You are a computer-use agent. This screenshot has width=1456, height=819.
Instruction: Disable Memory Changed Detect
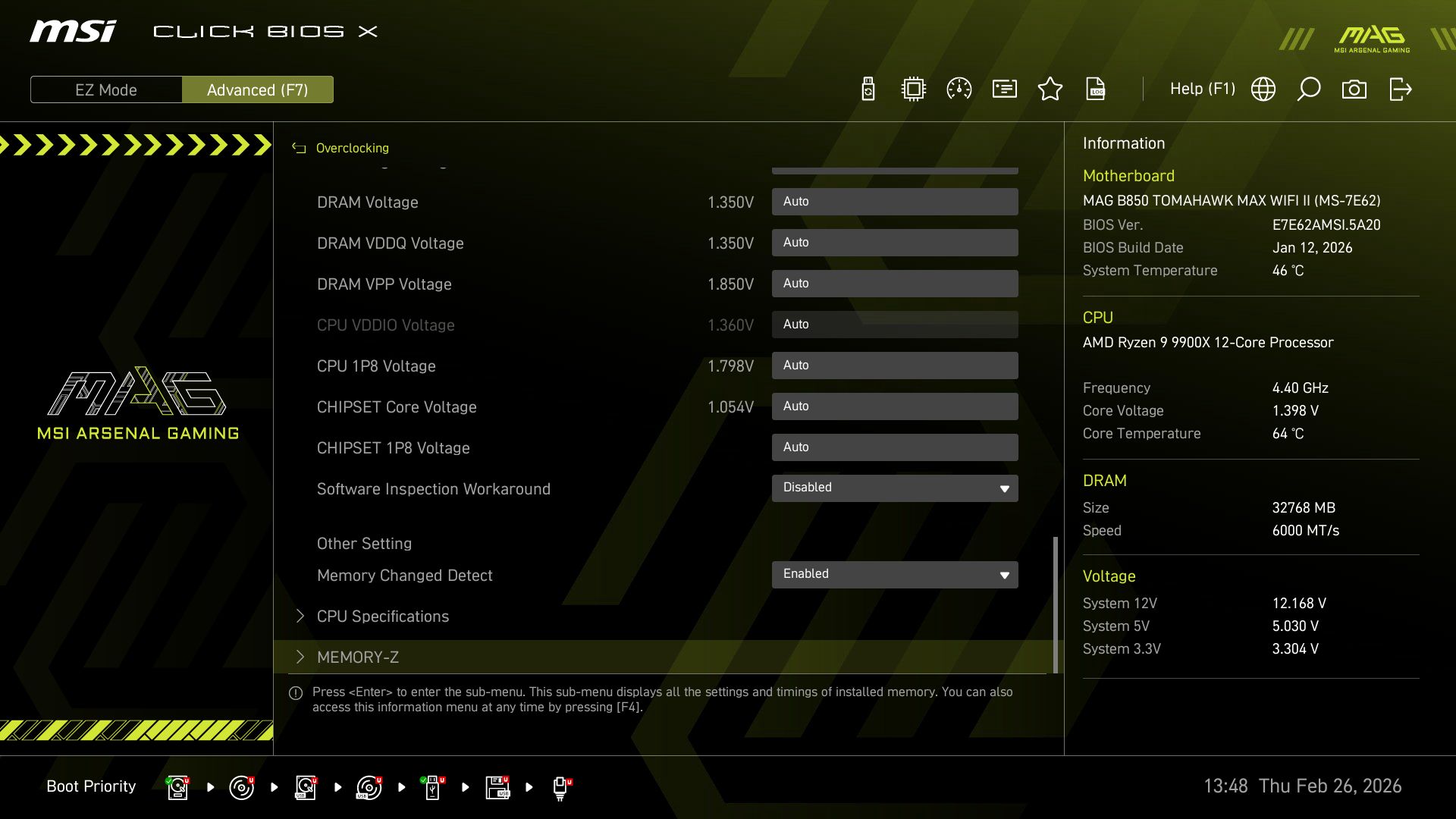tap(895, 574)
